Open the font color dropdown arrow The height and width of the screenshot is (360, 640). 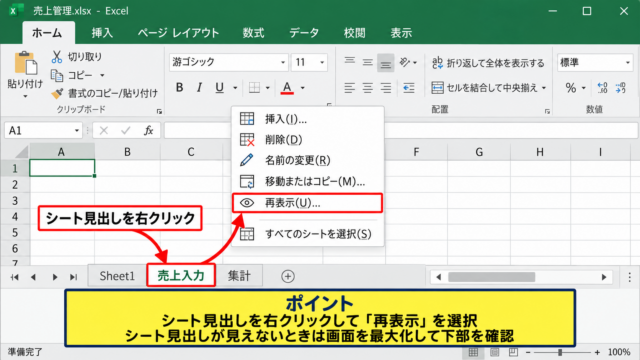[x=302, y=88]
